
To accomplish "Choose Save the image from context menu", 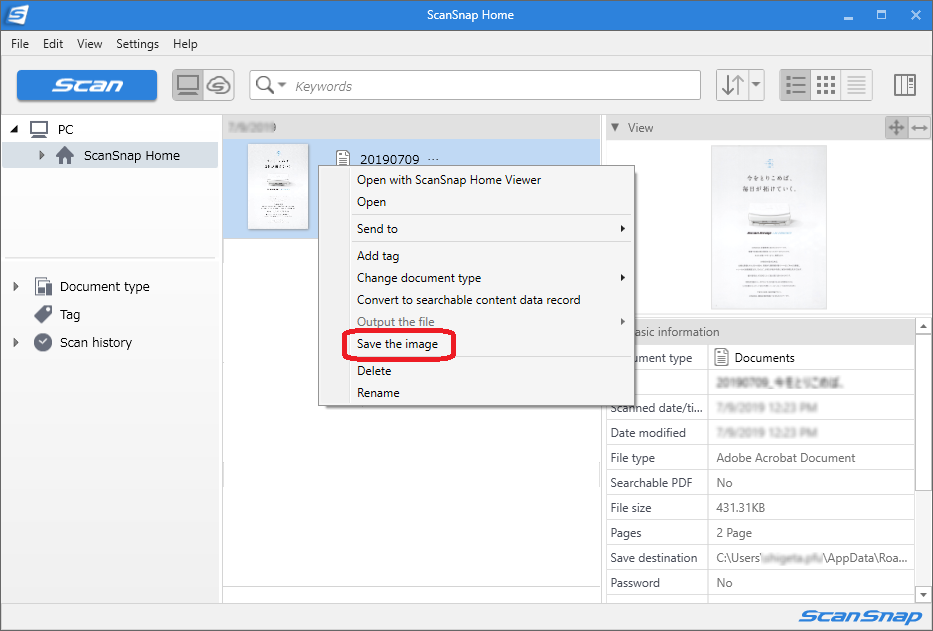I will point(398,344).
